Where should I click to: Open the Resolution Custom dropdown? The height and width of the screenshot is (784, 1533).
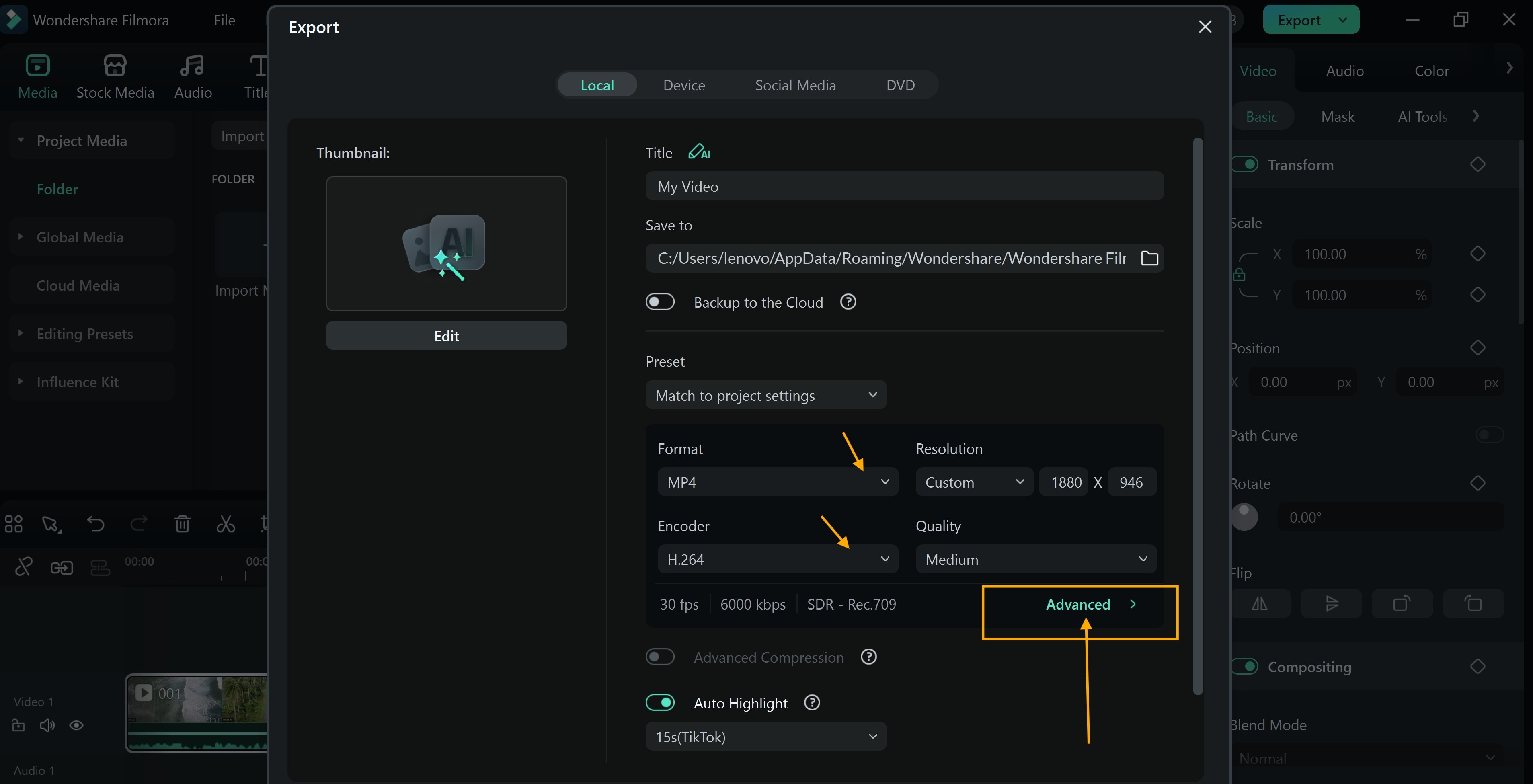click(x=974, y=482)
